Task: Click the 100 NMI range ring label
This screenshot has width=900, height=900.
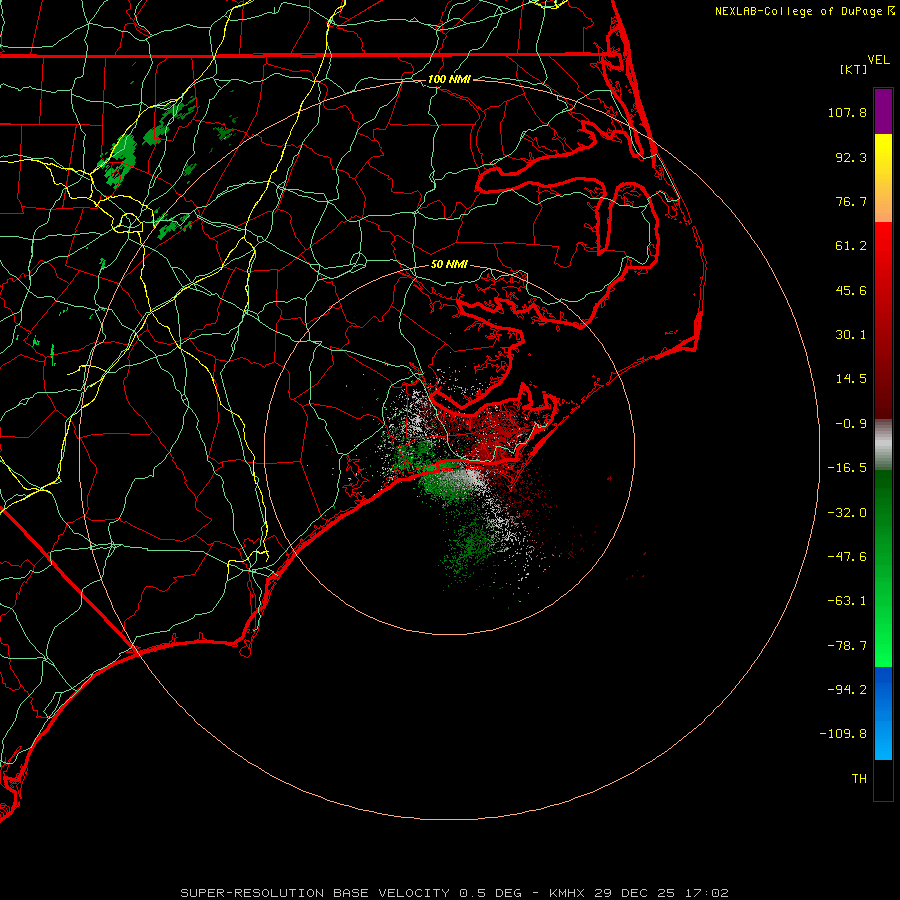Action: point(449,79)
